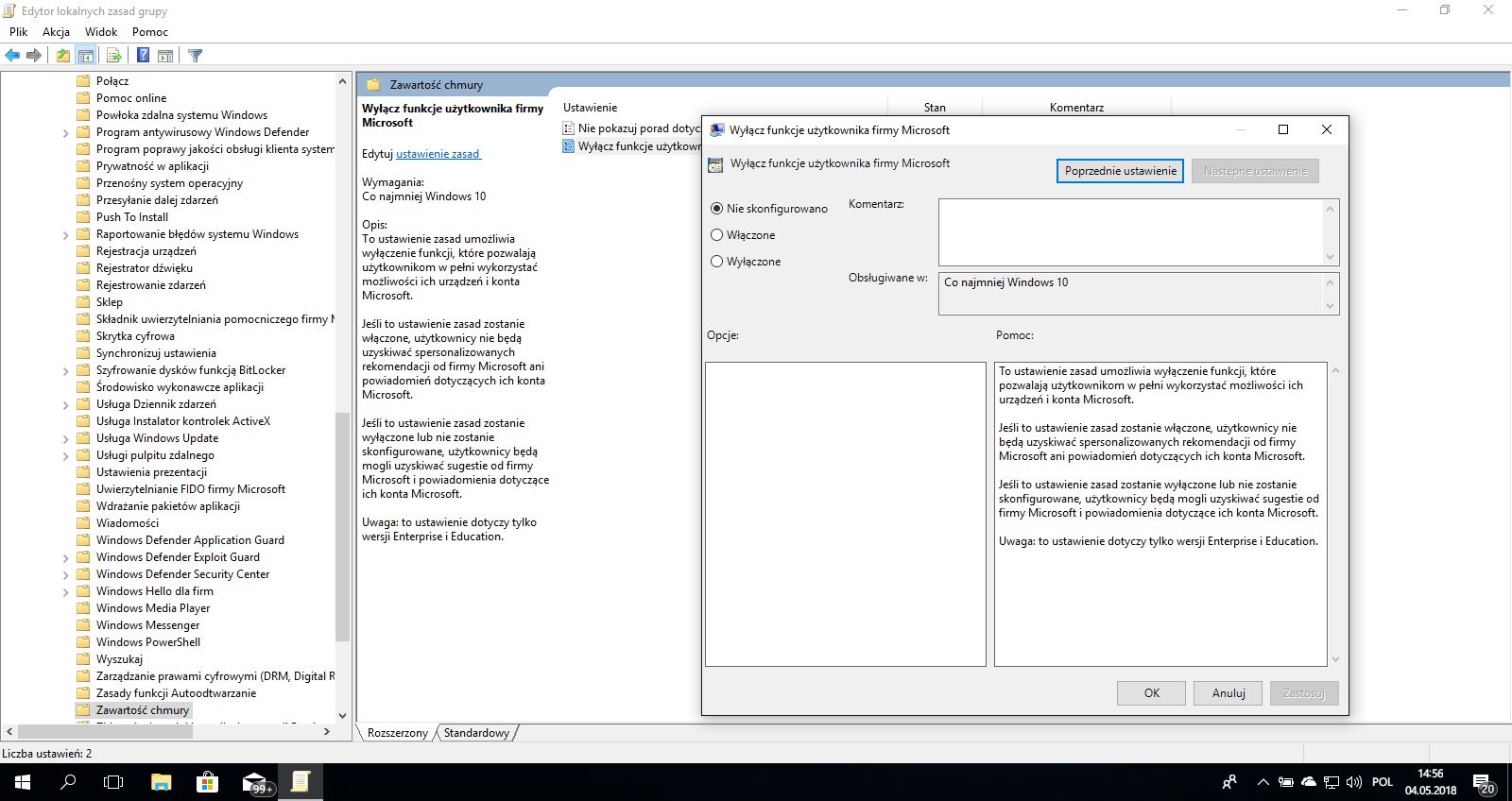Expand 'Windows Defender Exploit Guard' node
The width and height of the screenshot is (1512, 801).
(65, 558)
